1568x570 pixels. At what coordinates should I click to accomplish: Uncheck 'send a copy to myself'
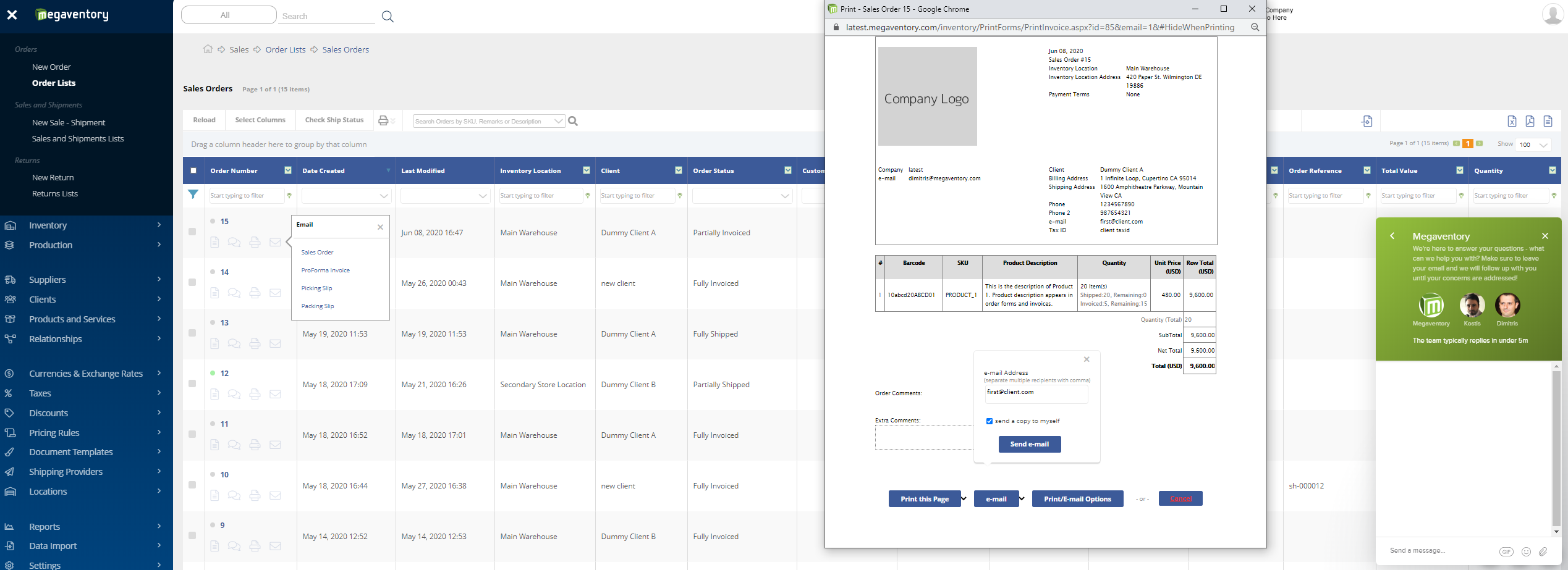(x=990, y=421)
